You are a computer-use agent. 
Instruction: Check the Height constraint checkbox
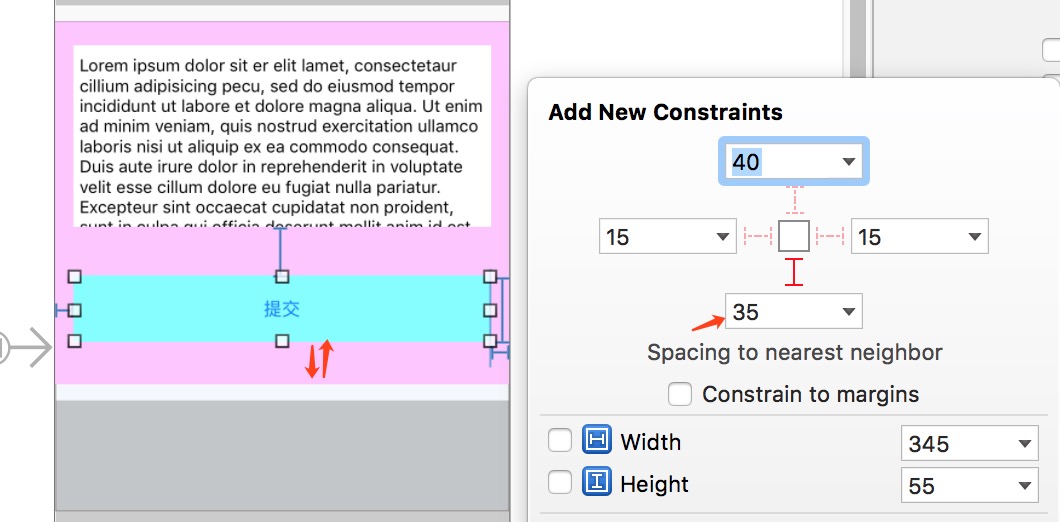tap(560, 483)
